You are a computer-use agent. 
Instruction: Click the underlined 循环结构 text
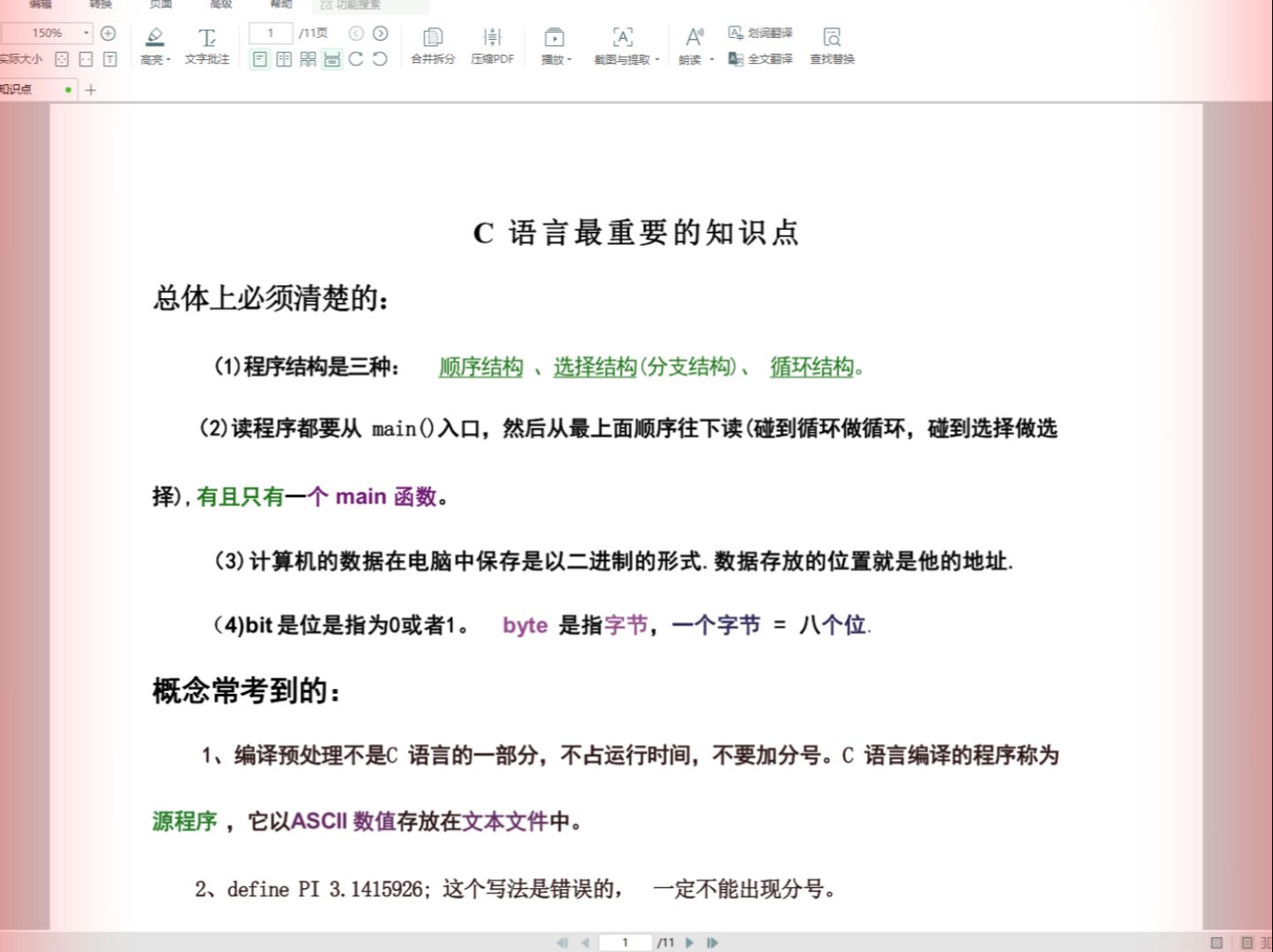pos(811,367)
